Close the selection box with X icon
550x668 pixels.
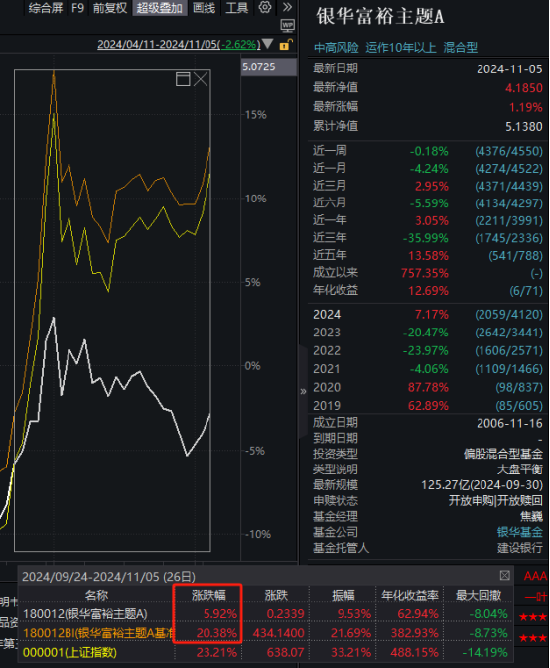click(200, 79)
